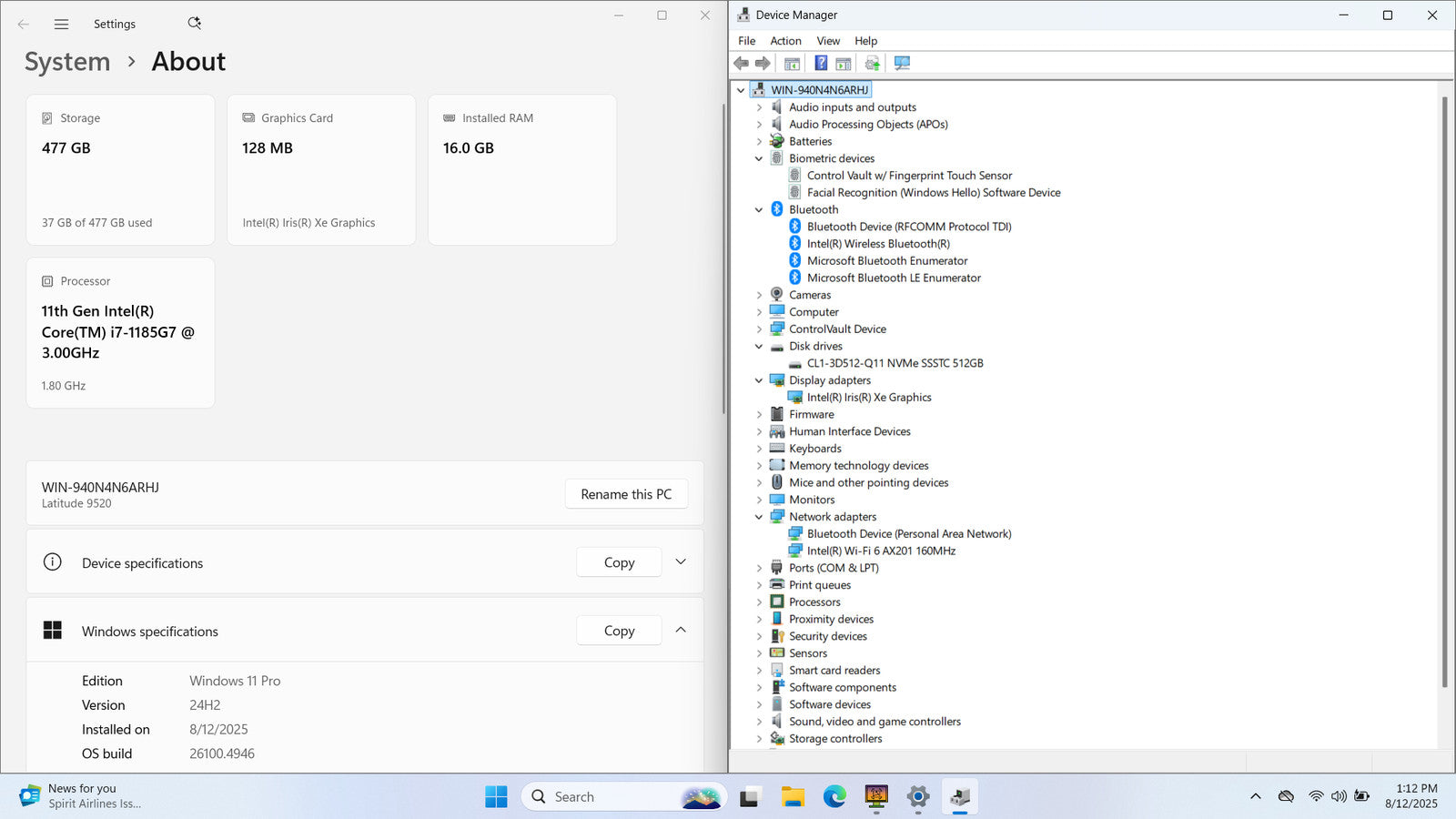Open the View menu in Device Manager

tap(828, 41)
